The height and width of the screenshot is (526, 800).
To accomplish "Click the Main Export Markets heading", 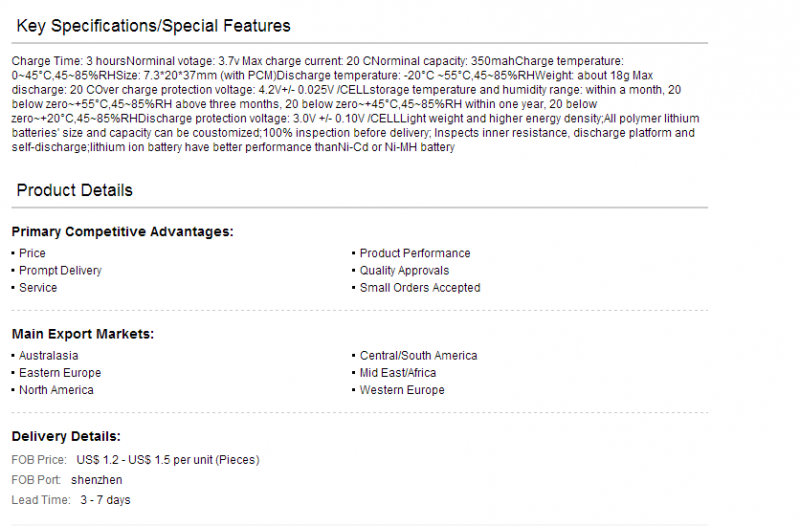I will click(83, 334).
